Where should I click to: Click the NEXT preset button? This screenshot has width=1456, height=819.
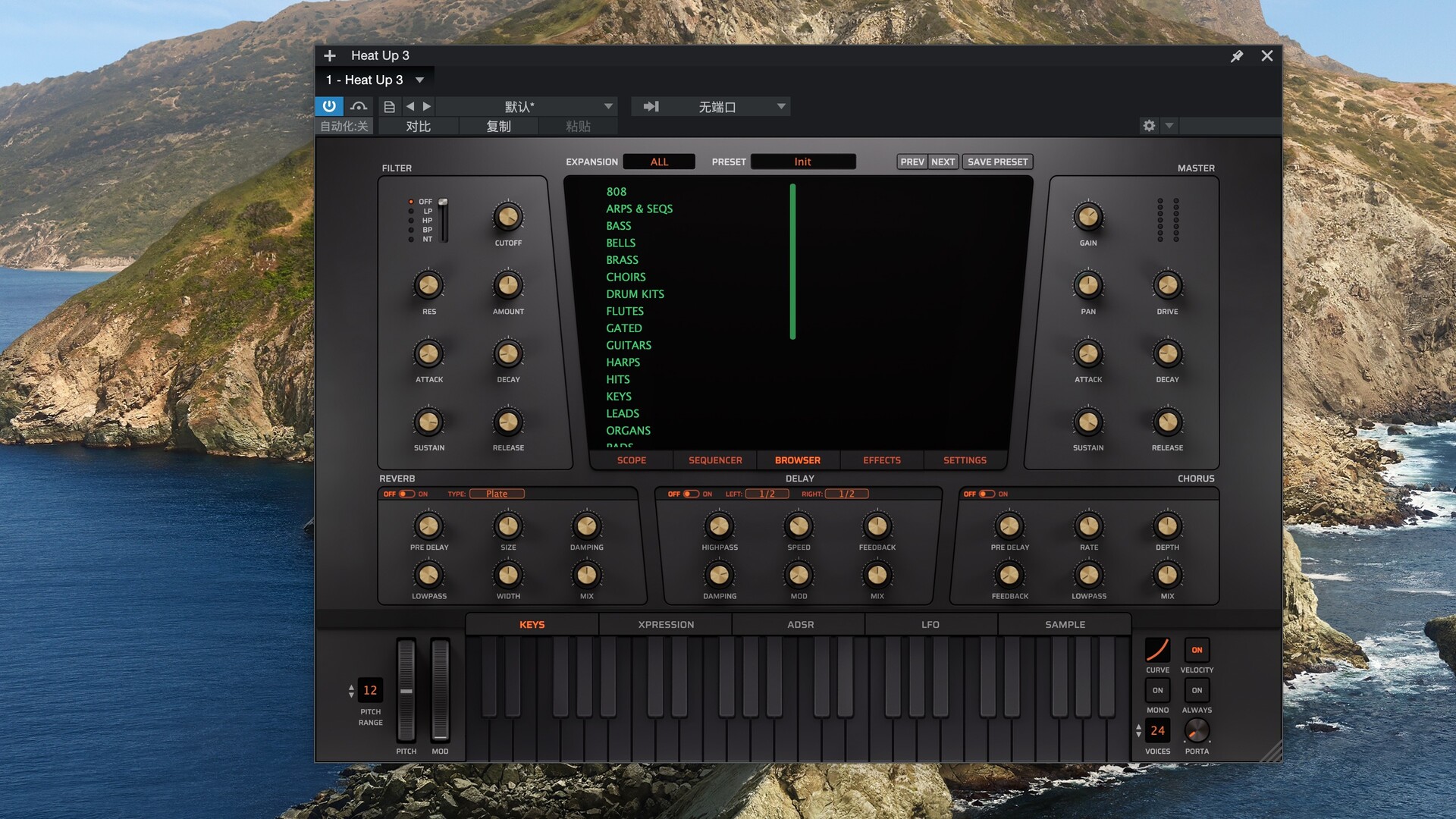tap(943, 162)
